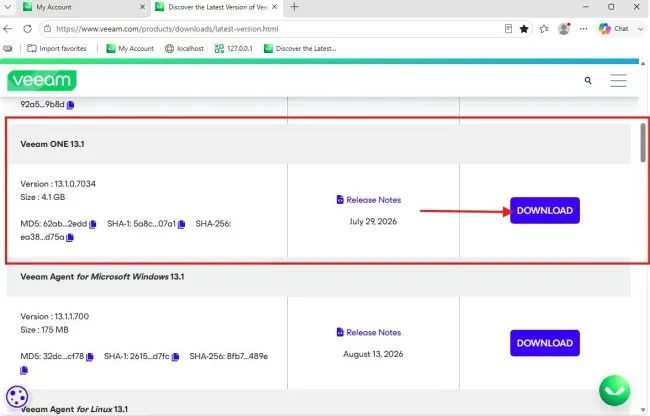Open the Veeam hamburger menu
The height and width of the screenshot is (416, 650).
618,80
